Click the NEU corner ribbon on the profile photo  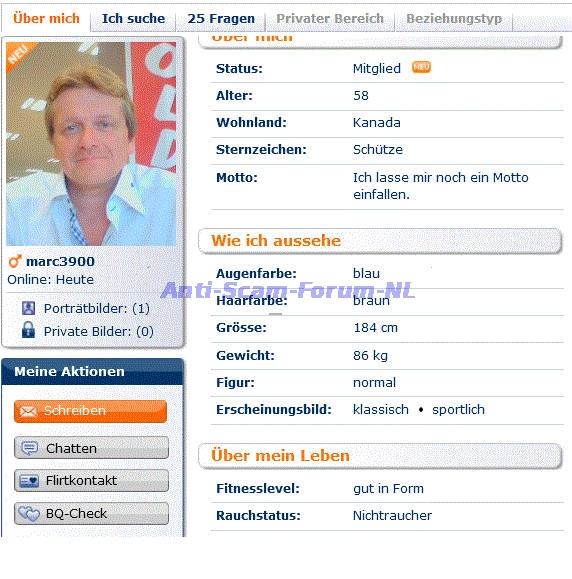point(19,54)
